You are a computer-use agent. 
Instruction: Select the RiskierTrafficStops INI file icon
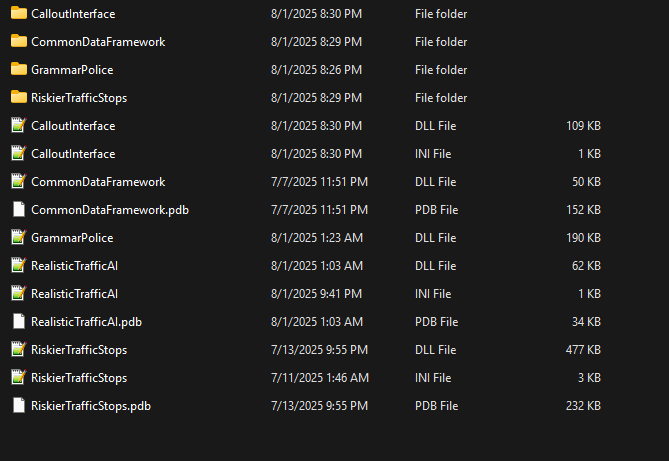coord(18,378)
